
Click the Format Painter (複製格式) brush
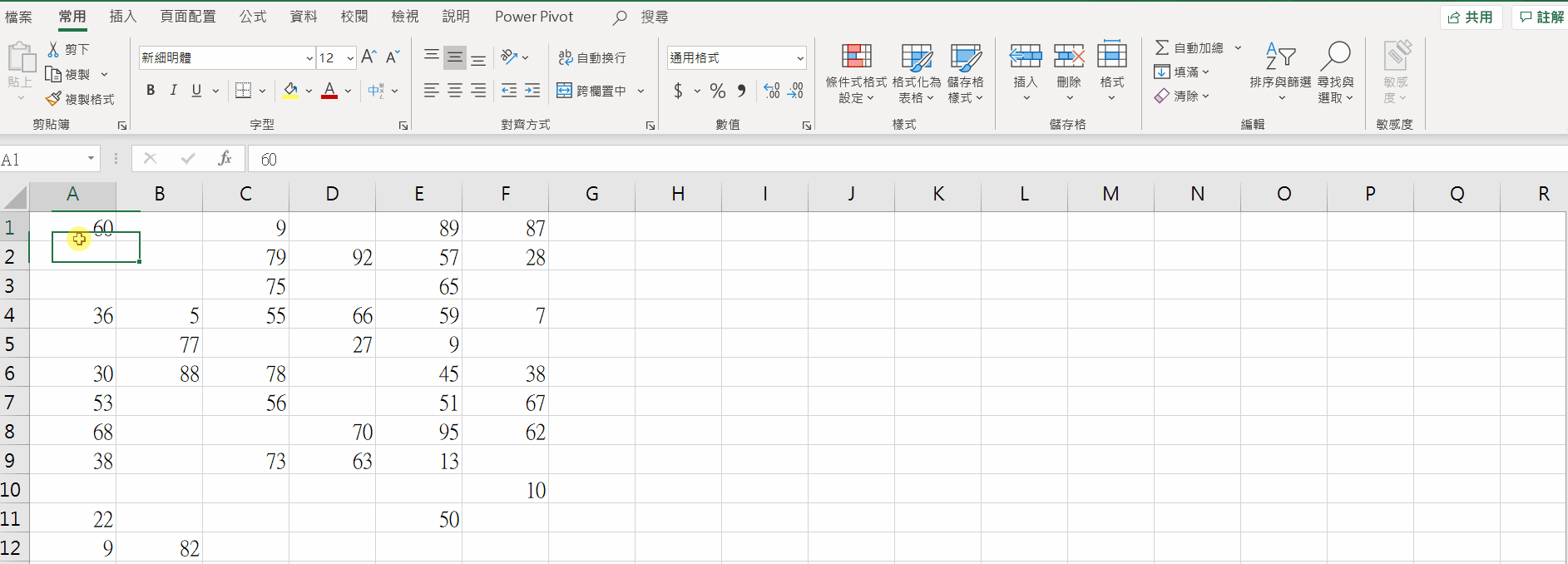(x=53, y=99)
